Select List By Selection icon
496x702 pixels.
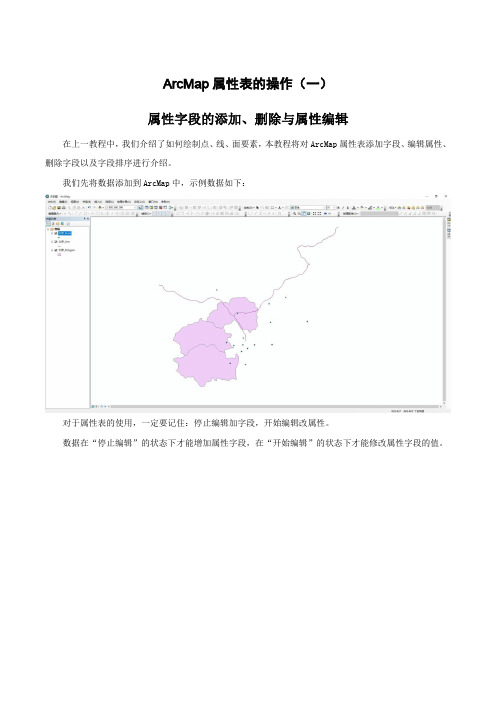click(62, 223)
